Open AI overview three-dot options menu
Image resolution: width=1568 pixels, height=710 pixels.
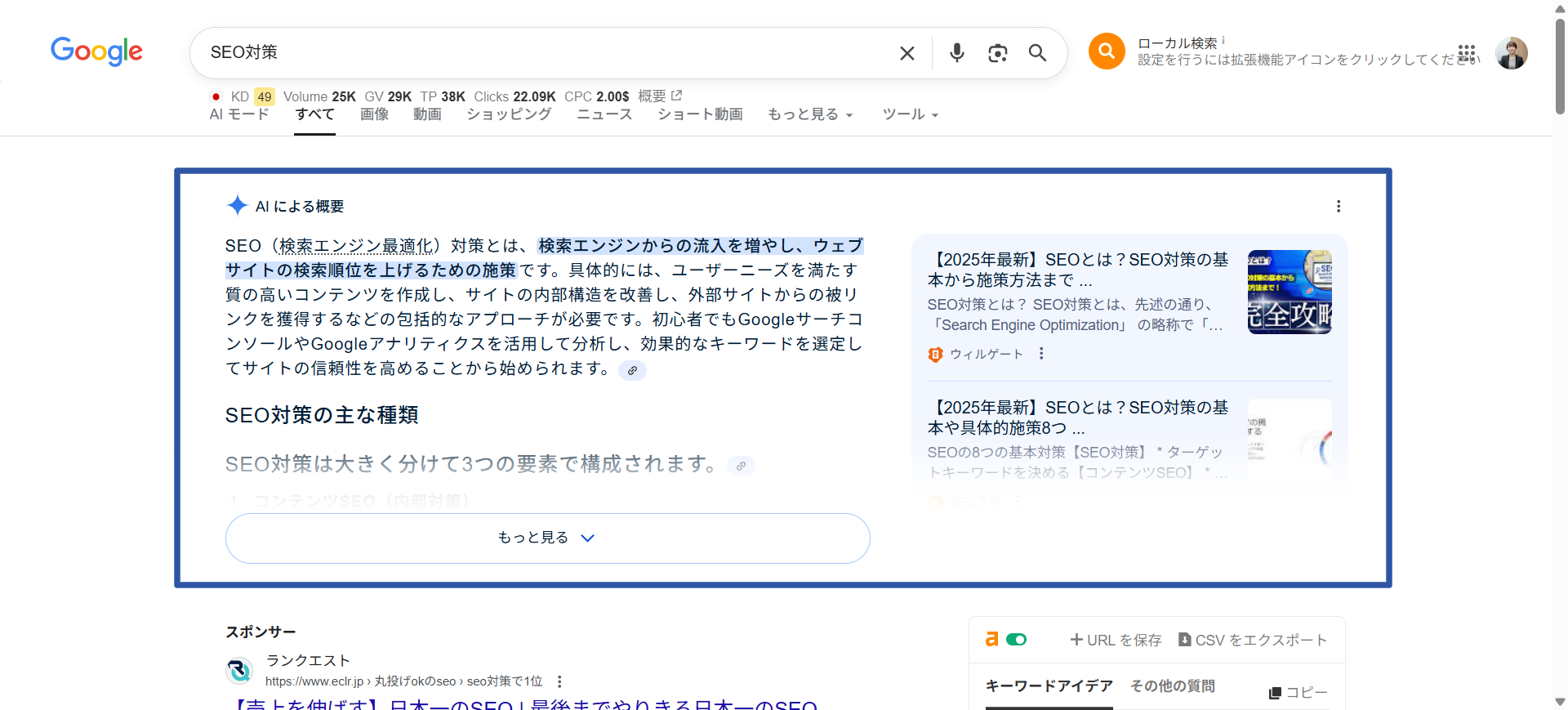coord(1338,207)
